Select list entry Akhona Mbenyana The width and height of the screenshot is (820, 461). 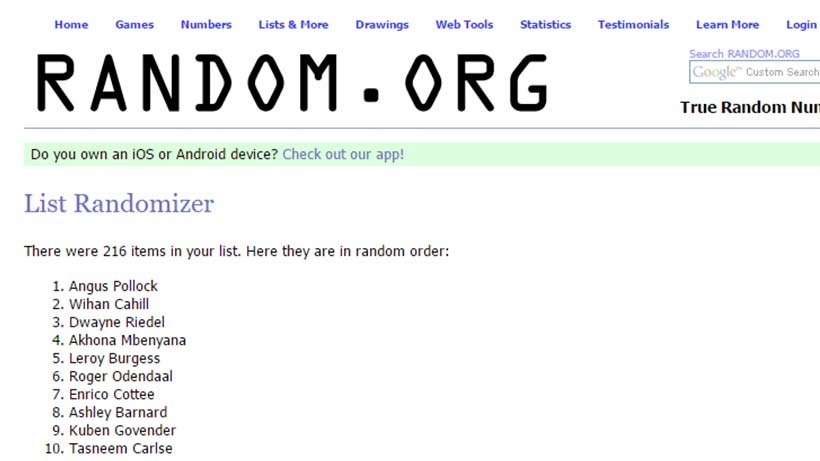(x=127, y=340)
